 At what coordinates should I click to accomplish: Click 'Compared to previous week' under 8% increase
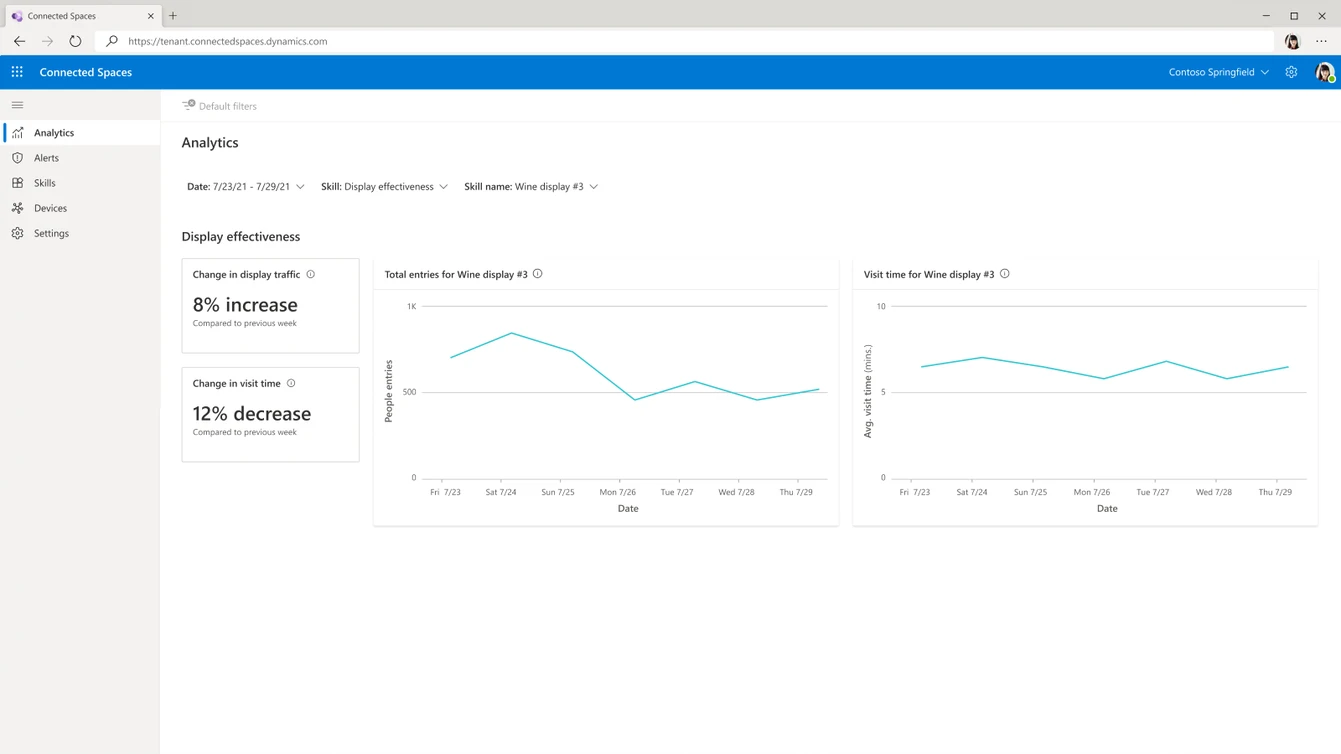click(244, 324)
